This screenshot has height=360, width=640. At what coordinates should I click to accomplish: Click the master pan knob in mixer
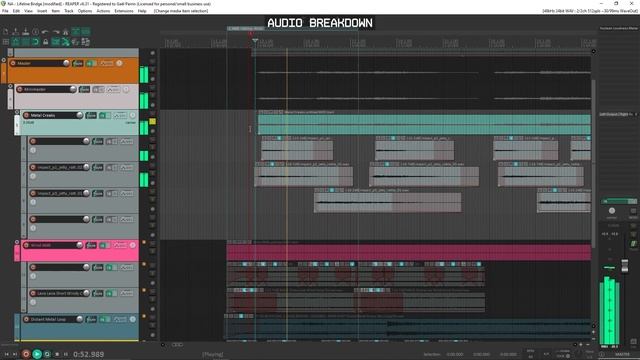612,211
